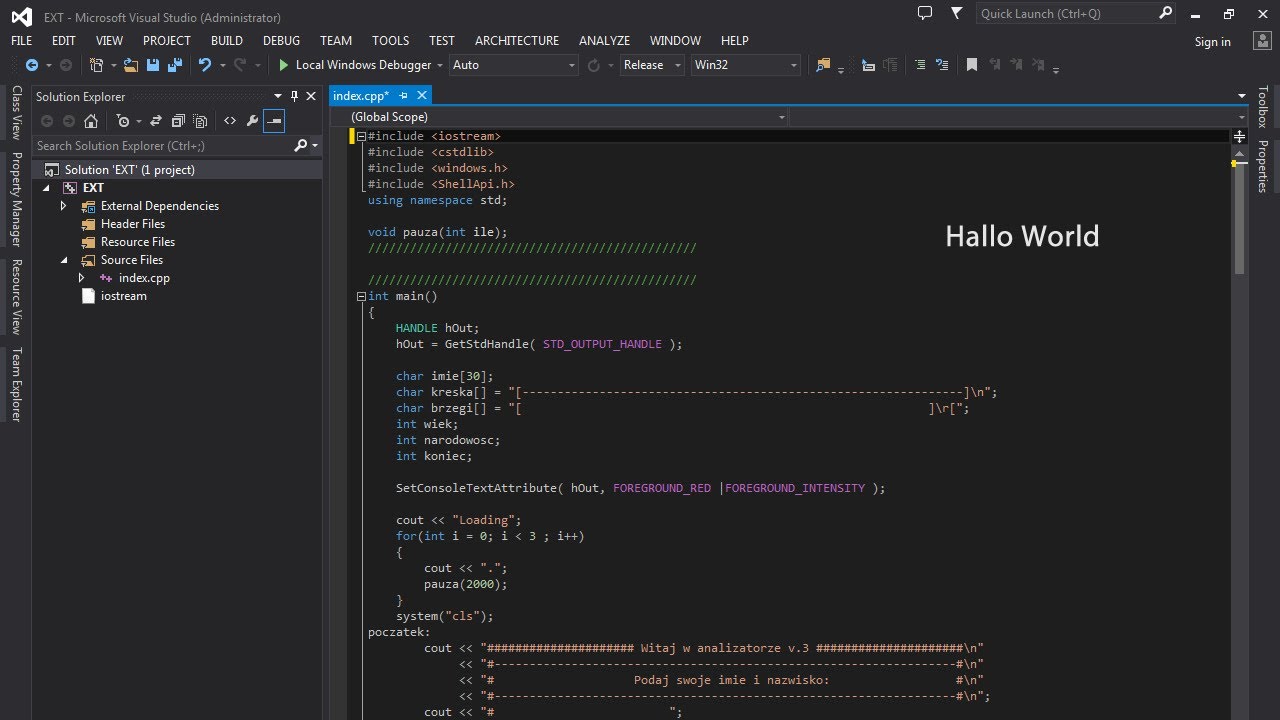Click the Collapse All icon in Solution Explorer
Image resolution: width=1280 pixels, height=720 pixels.
(x=178, y=121)
